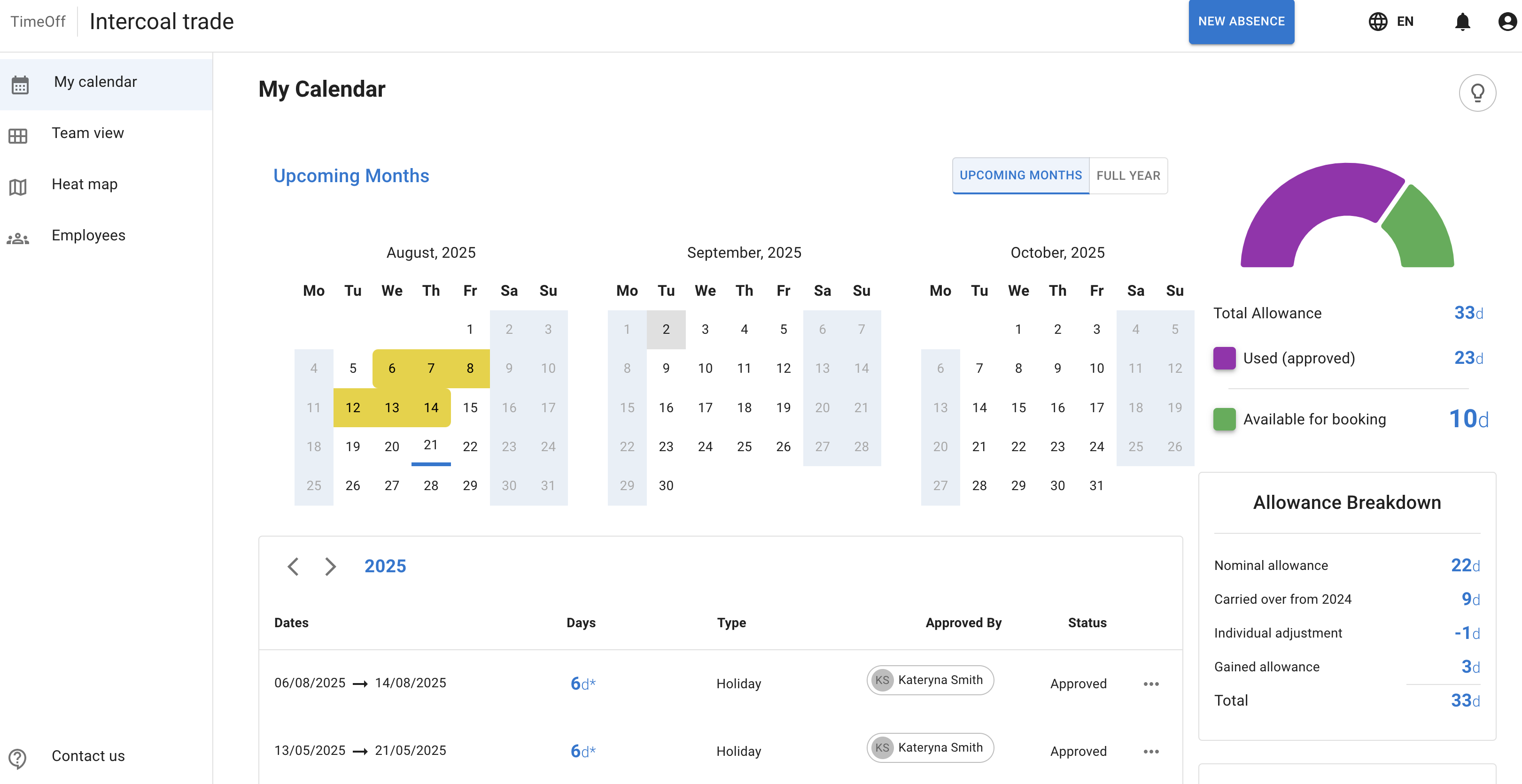1522x784 pixels.
Task: Click the light bulb tips icon
Action: 1478,92
